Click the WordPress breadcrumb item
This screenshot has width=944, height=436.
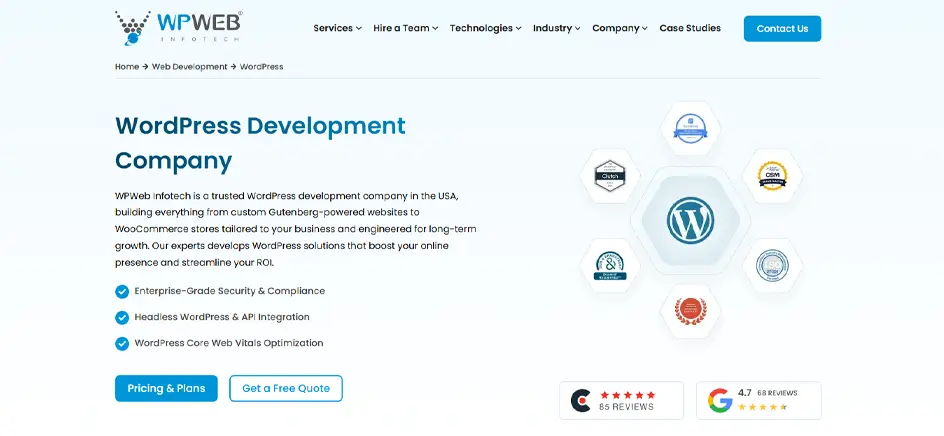pos(261,67)
